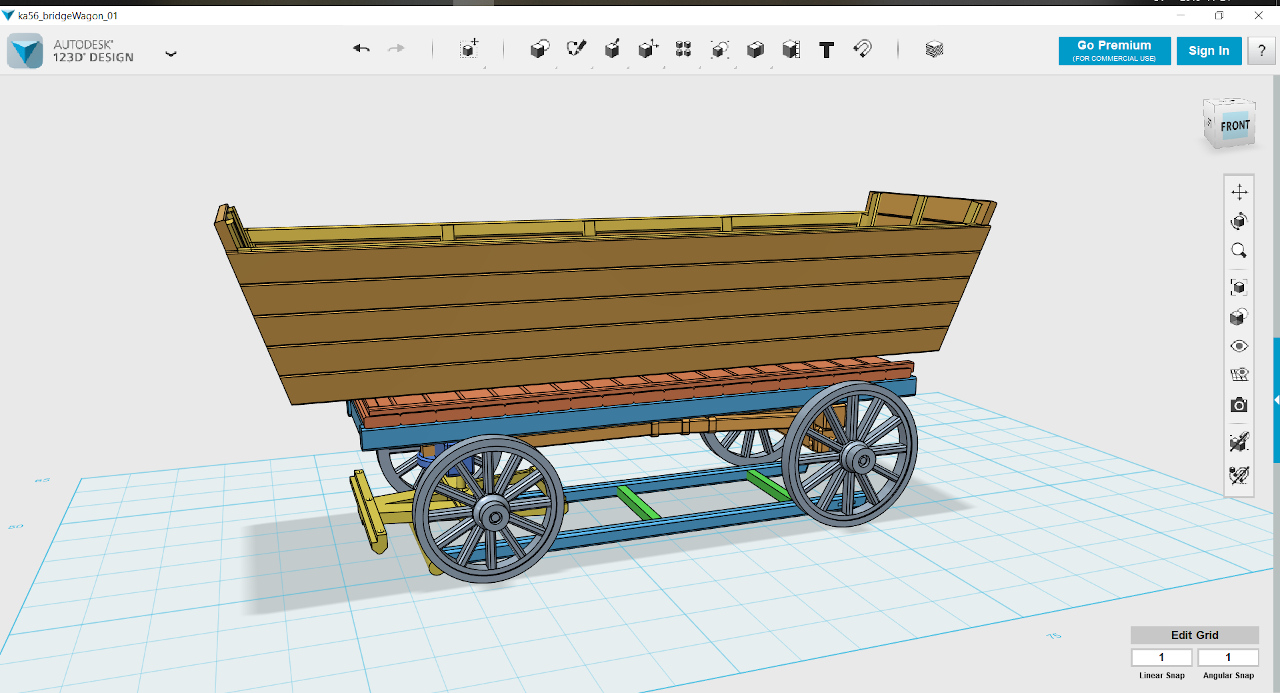Open the Pattern tool menu
This screenshot has width=1280, height=693.
pyautogui.click(x=684, y=49)
